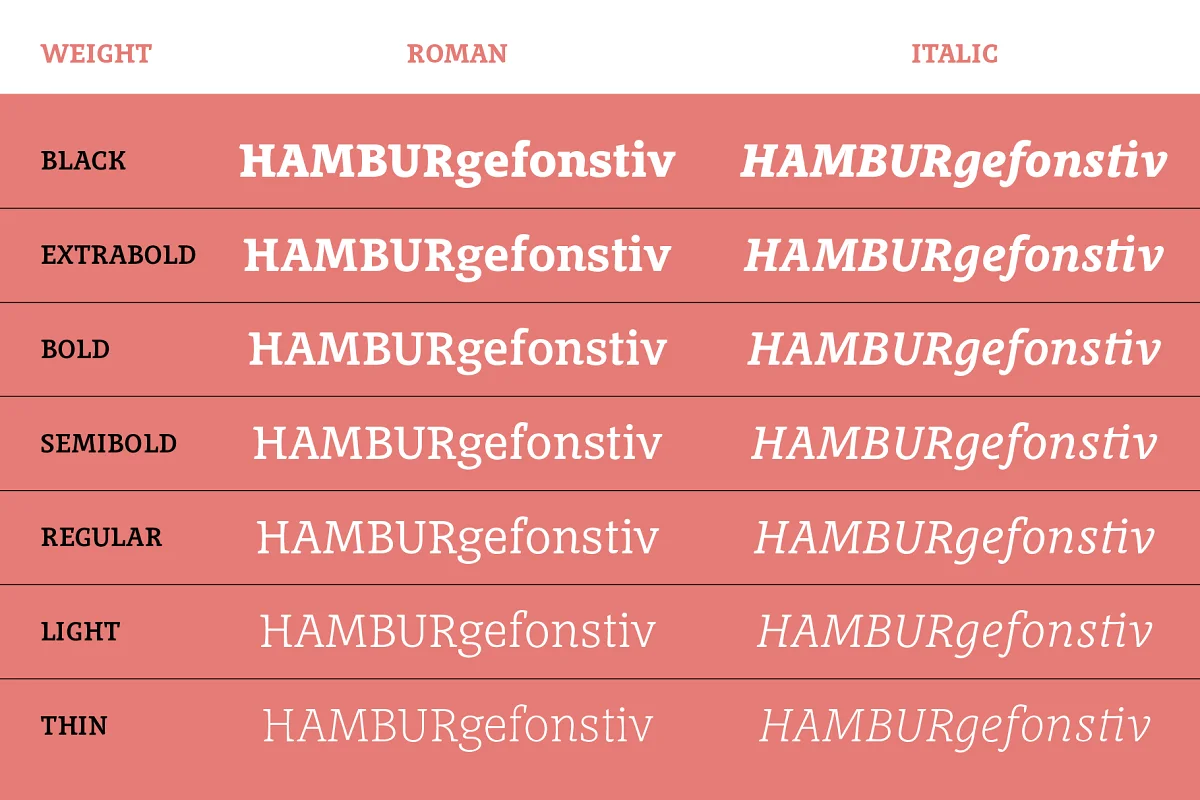Click the Thin roman sample text

[x=457, y=727]
